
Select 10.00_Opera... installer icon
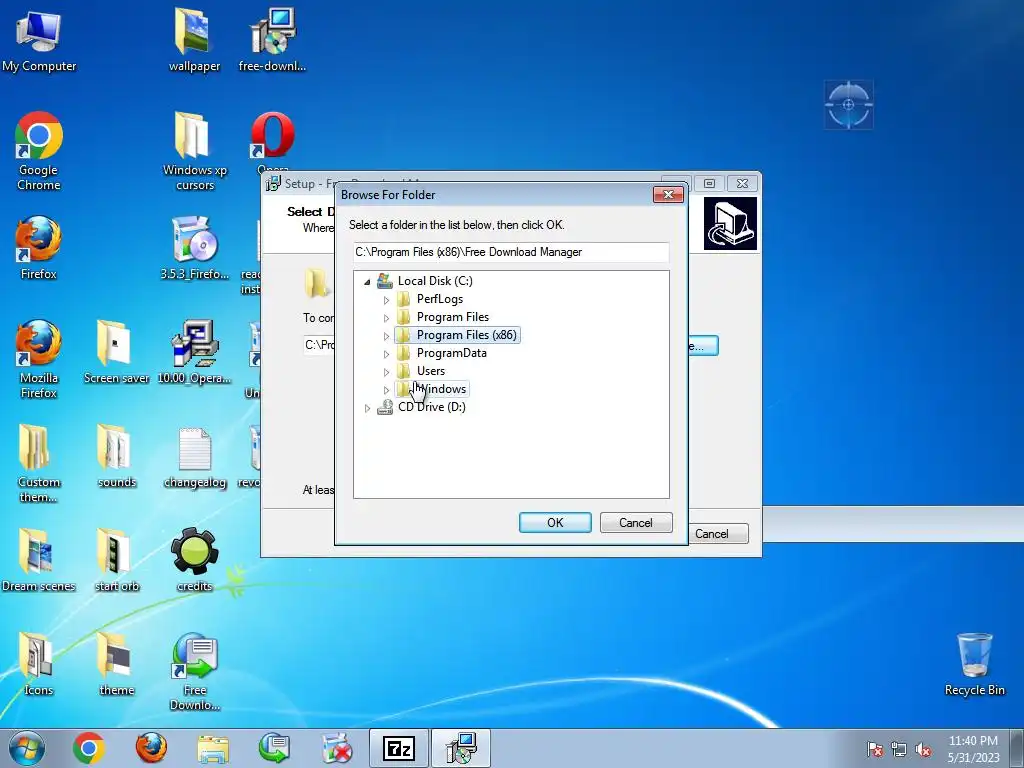pyautogui.click(x=194, y=353)
